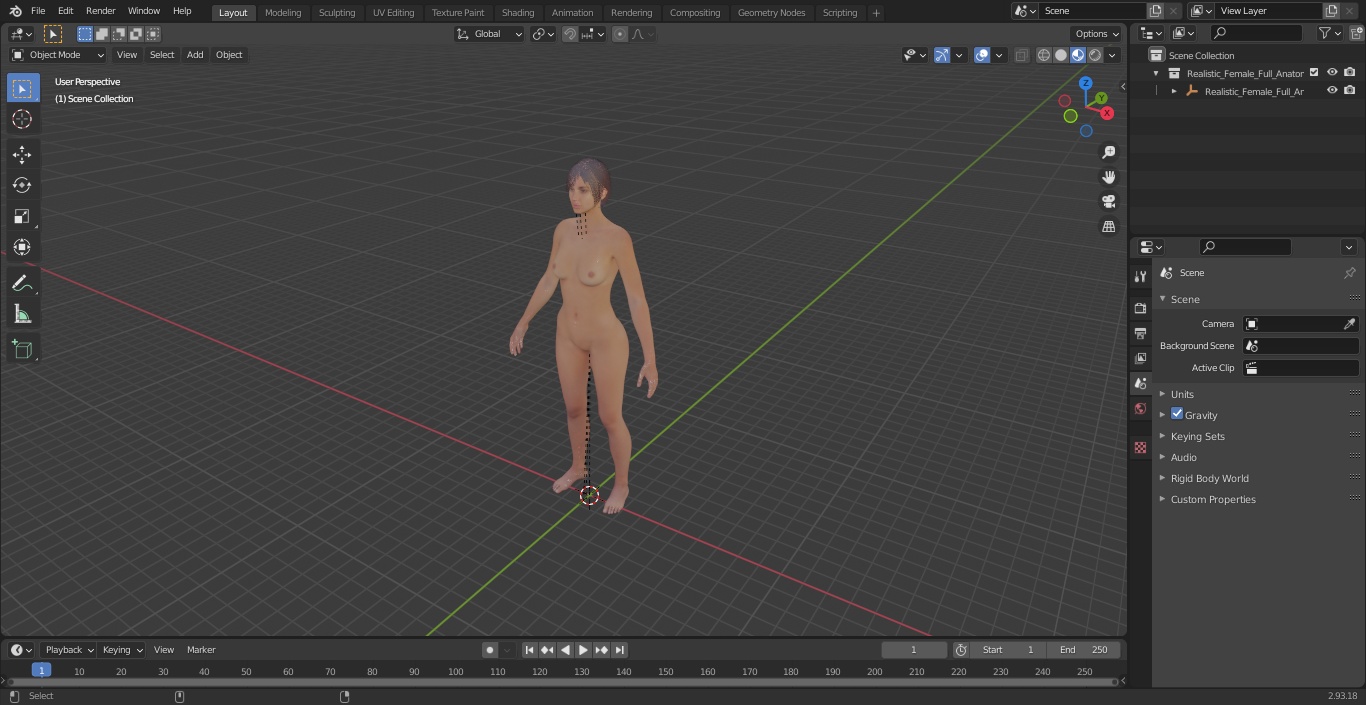Select solid viewport shading
Viewport: 1366px width, 705px height.
click(1061, 55)
